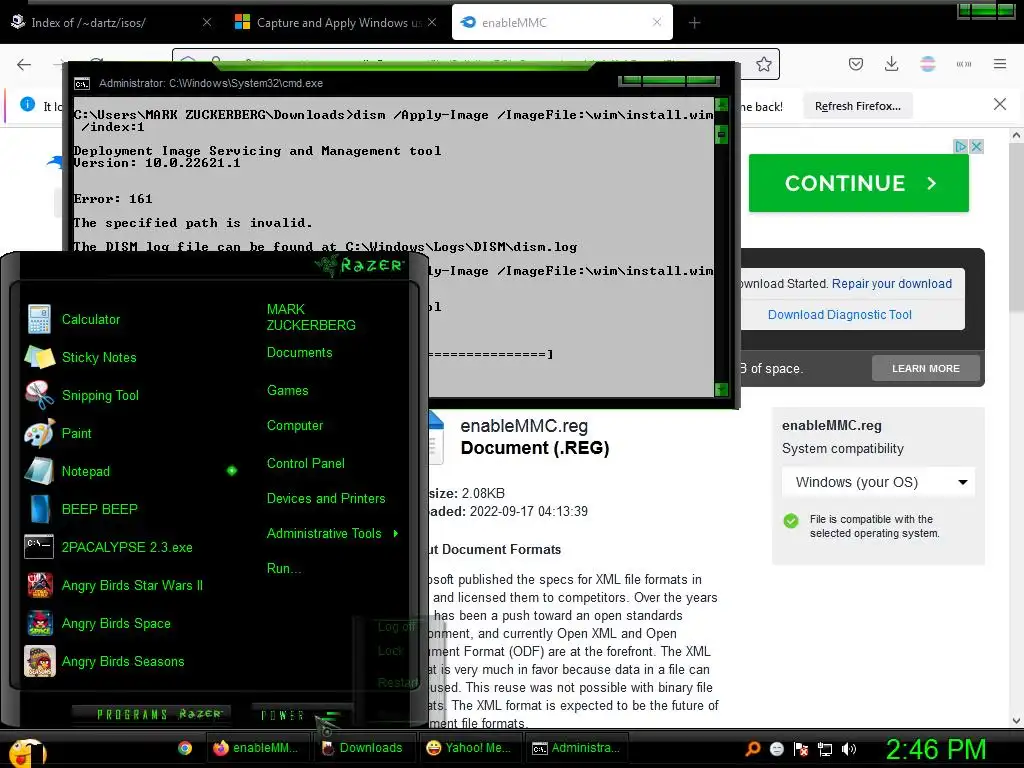Click page vertical scrollbar down arrow

tap(1016, 720)
